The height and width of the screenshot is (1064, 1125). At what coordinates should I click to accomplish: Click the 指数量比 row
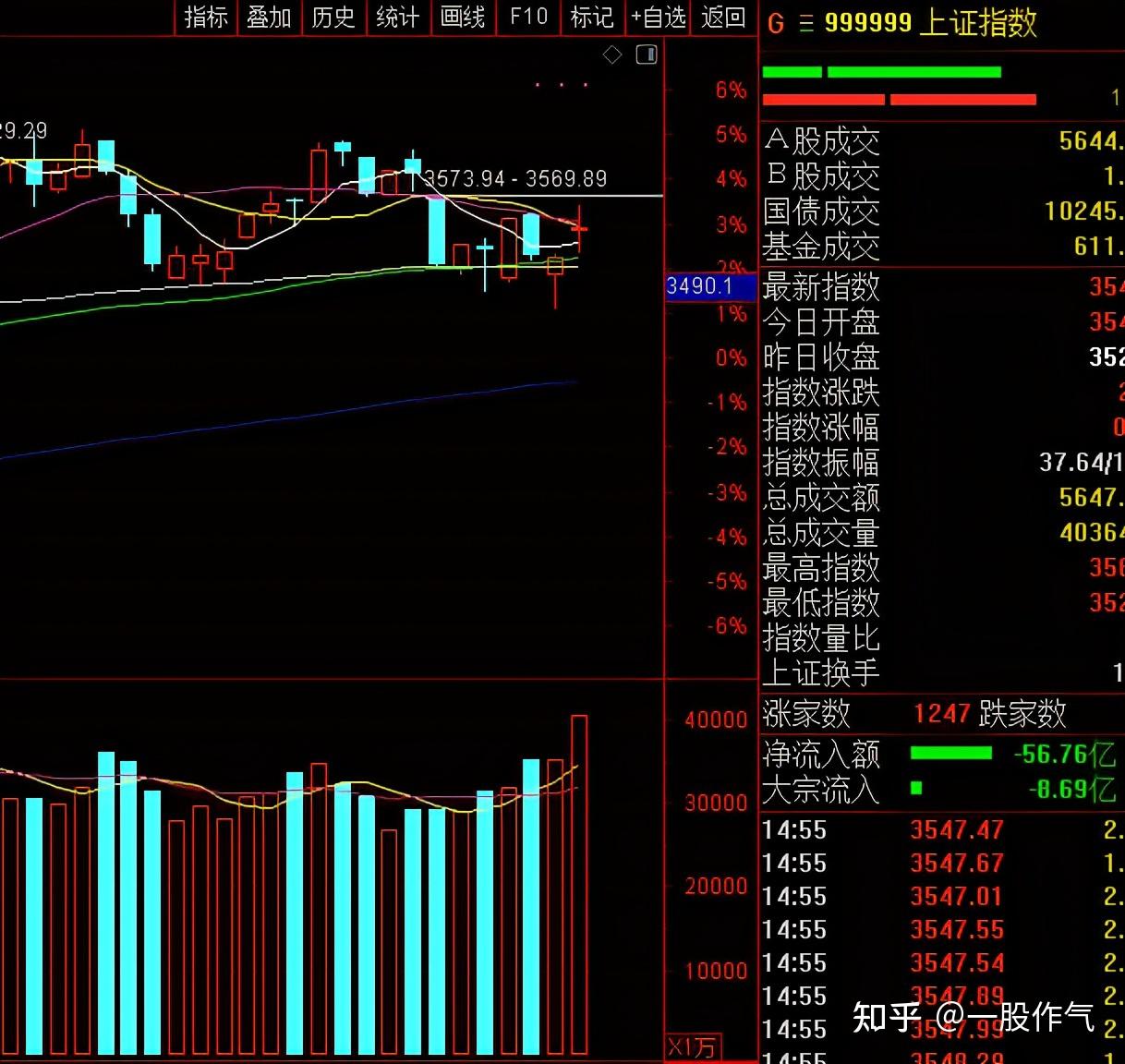pos(942,638)
